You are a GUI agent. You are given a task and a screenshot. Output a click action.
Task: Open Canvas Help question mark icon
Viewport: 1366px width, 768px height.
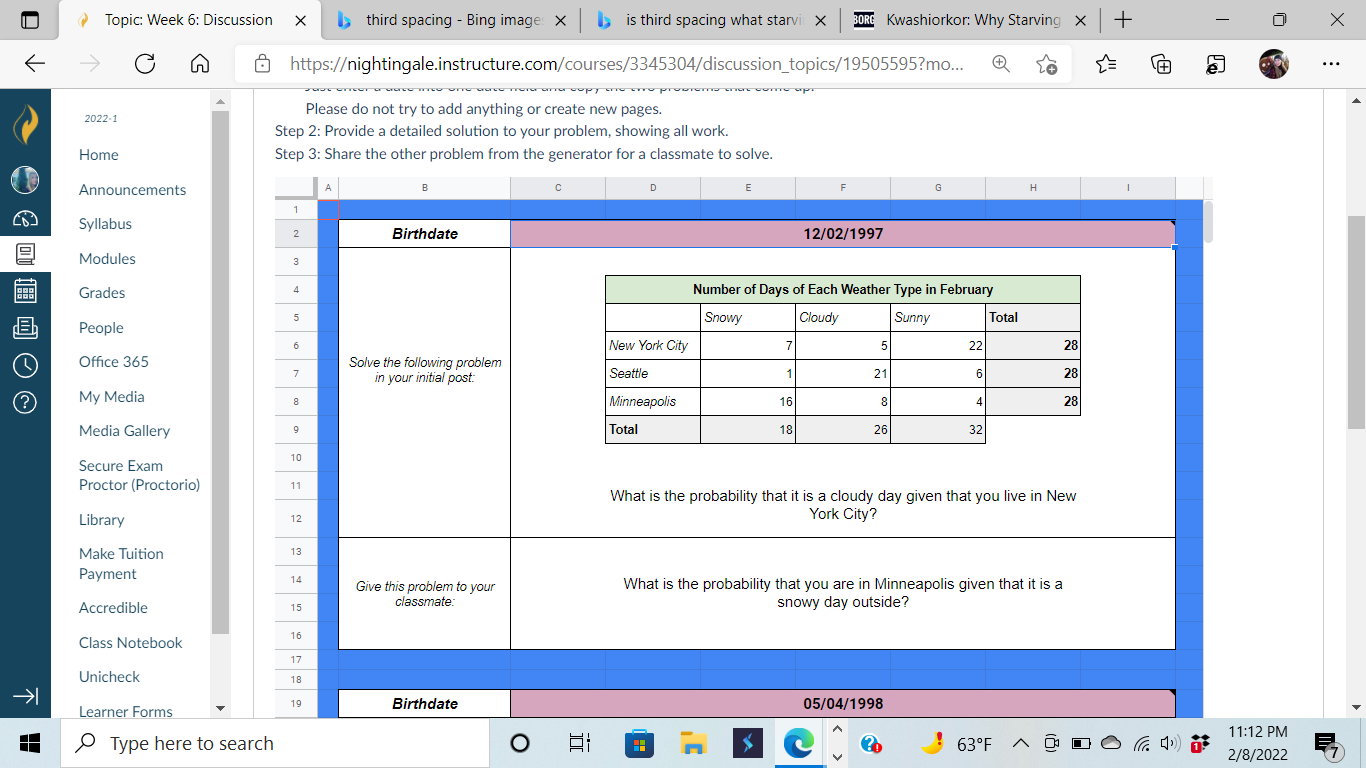click(25, 400)
